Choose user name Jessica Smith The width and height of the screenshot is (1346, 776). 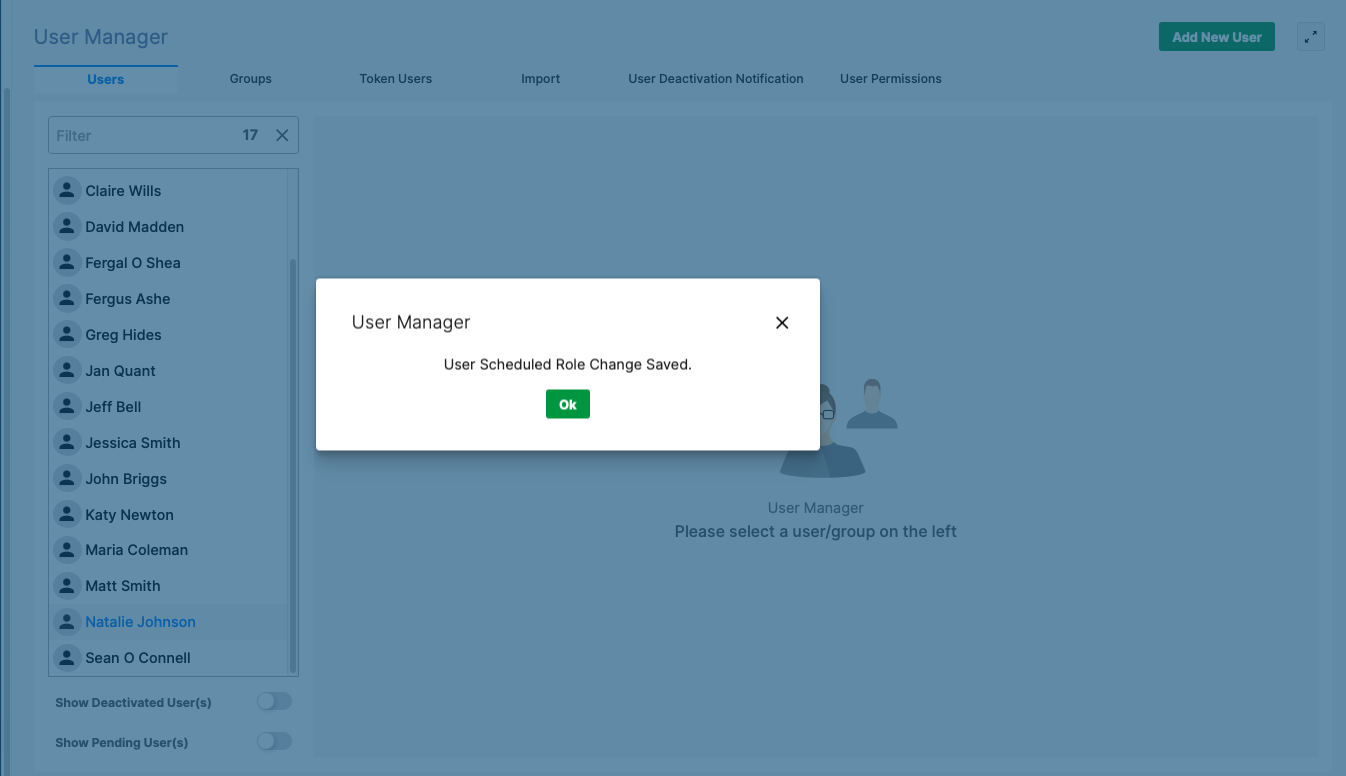[x=133, y=443]
